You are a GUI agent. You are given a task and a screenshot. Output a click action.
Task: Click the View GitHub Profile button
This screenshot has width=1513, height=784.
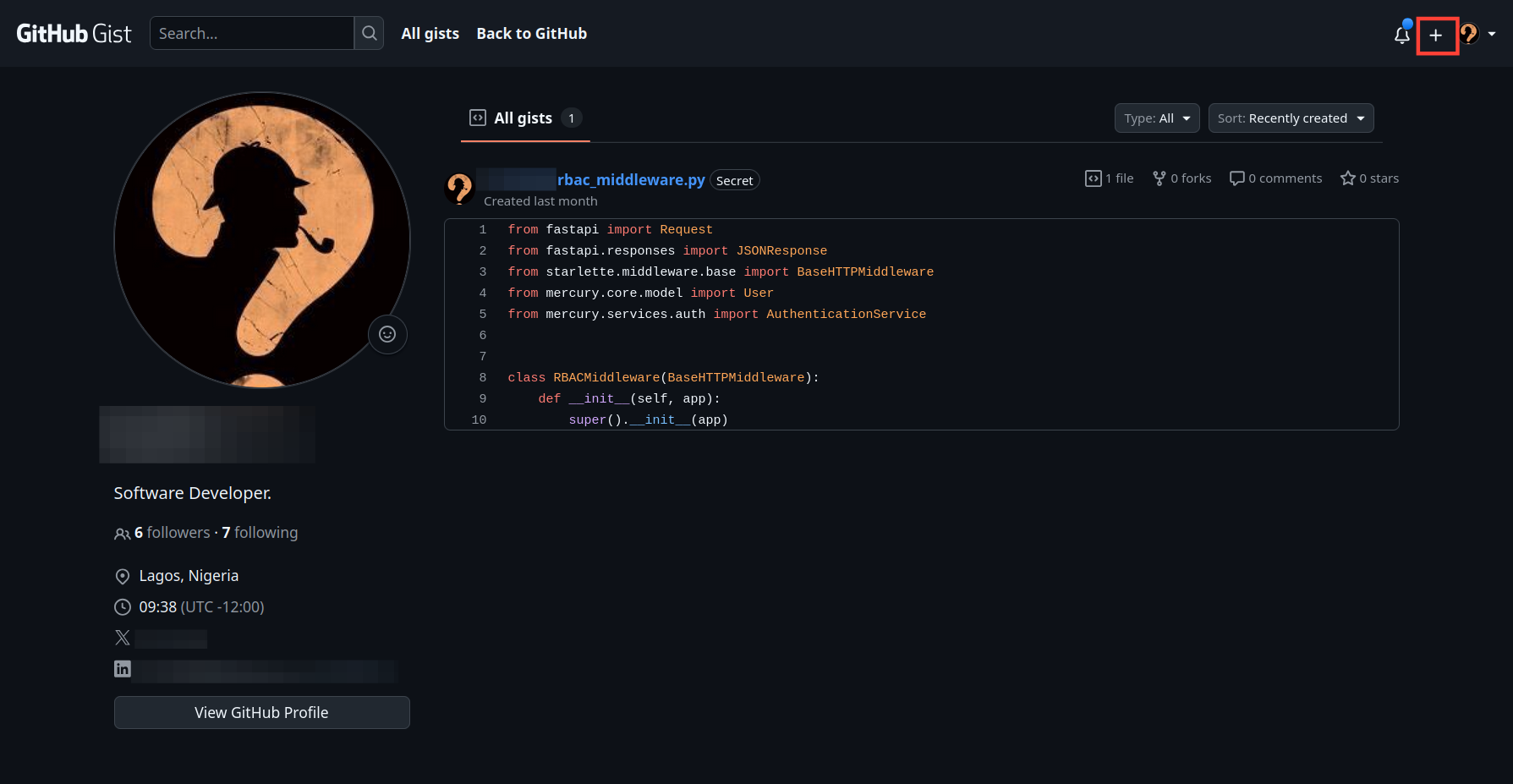[261, 712]
